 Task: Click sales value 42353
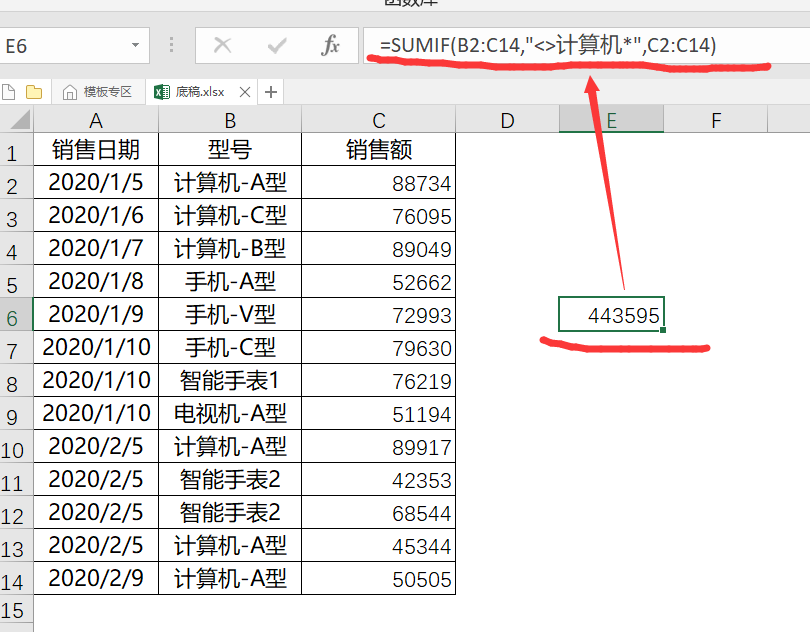(x=379, y=480)
